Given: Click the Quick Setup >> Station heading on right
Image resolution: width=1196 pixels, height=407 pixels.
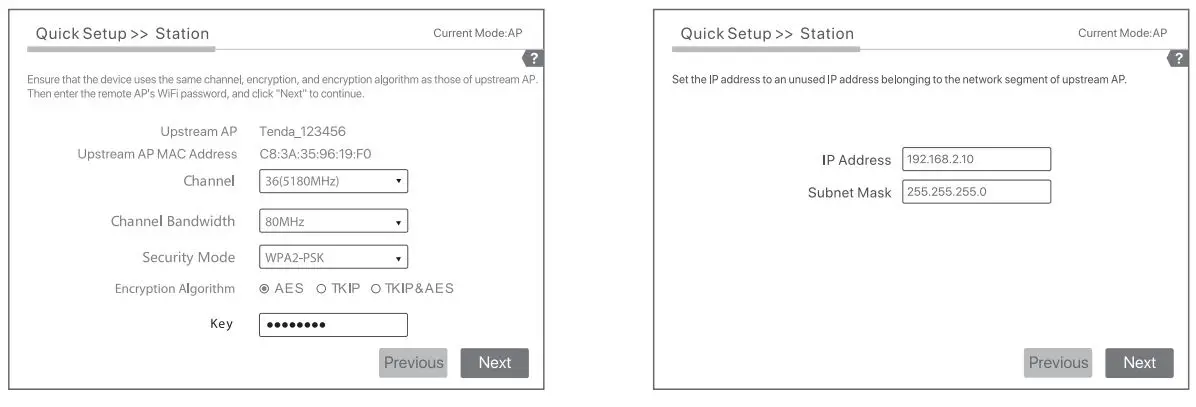Looking at the screenshot, I should [767, 34].
